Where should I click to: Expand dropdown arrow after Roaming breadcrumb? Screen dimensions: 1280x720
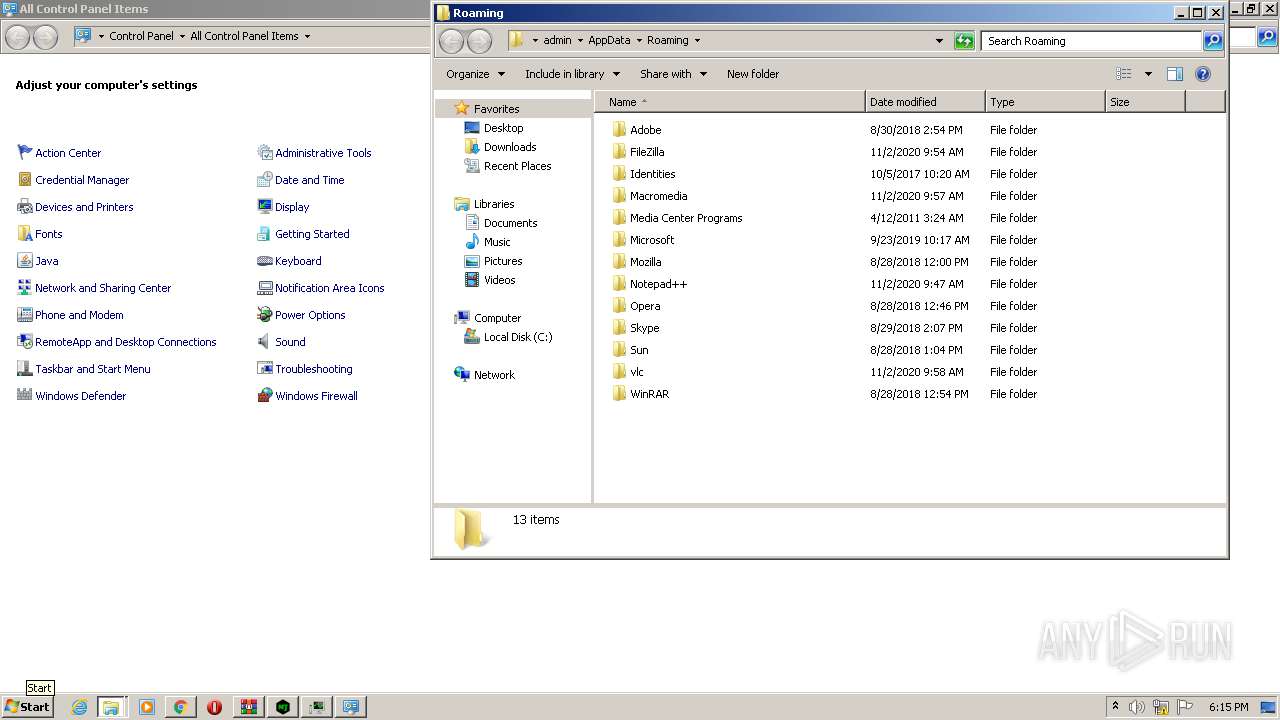tap(697, 41)
